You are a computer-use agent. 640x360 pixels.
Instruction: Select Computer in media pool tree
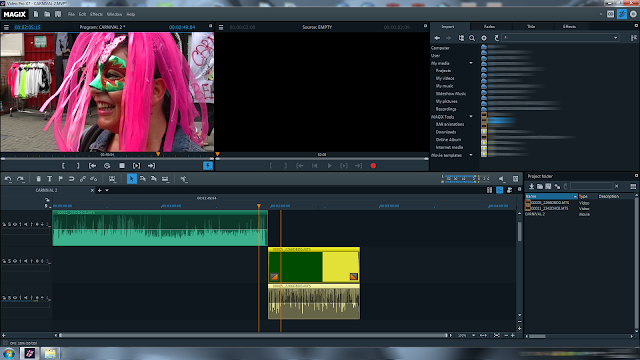click(x=440, y=48)
